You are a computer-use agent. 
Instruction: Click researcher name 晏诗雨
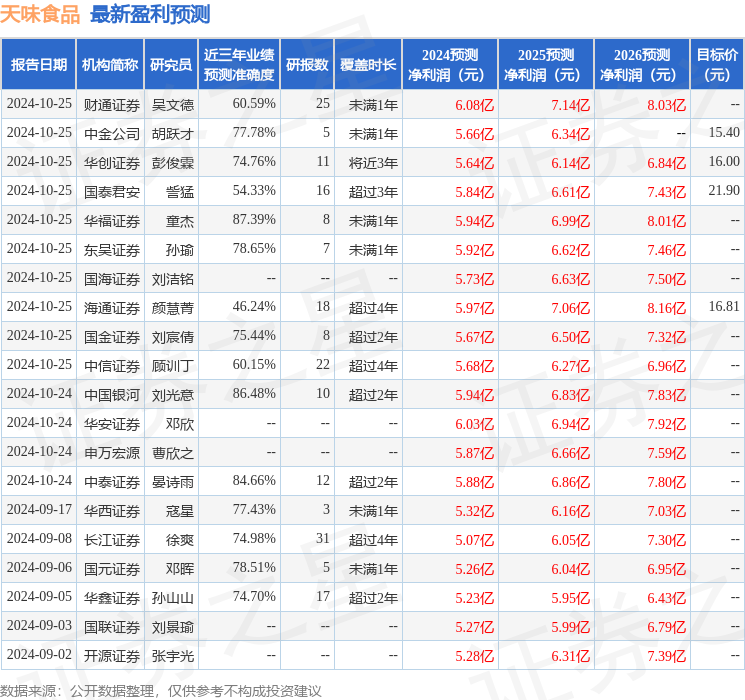172,481
